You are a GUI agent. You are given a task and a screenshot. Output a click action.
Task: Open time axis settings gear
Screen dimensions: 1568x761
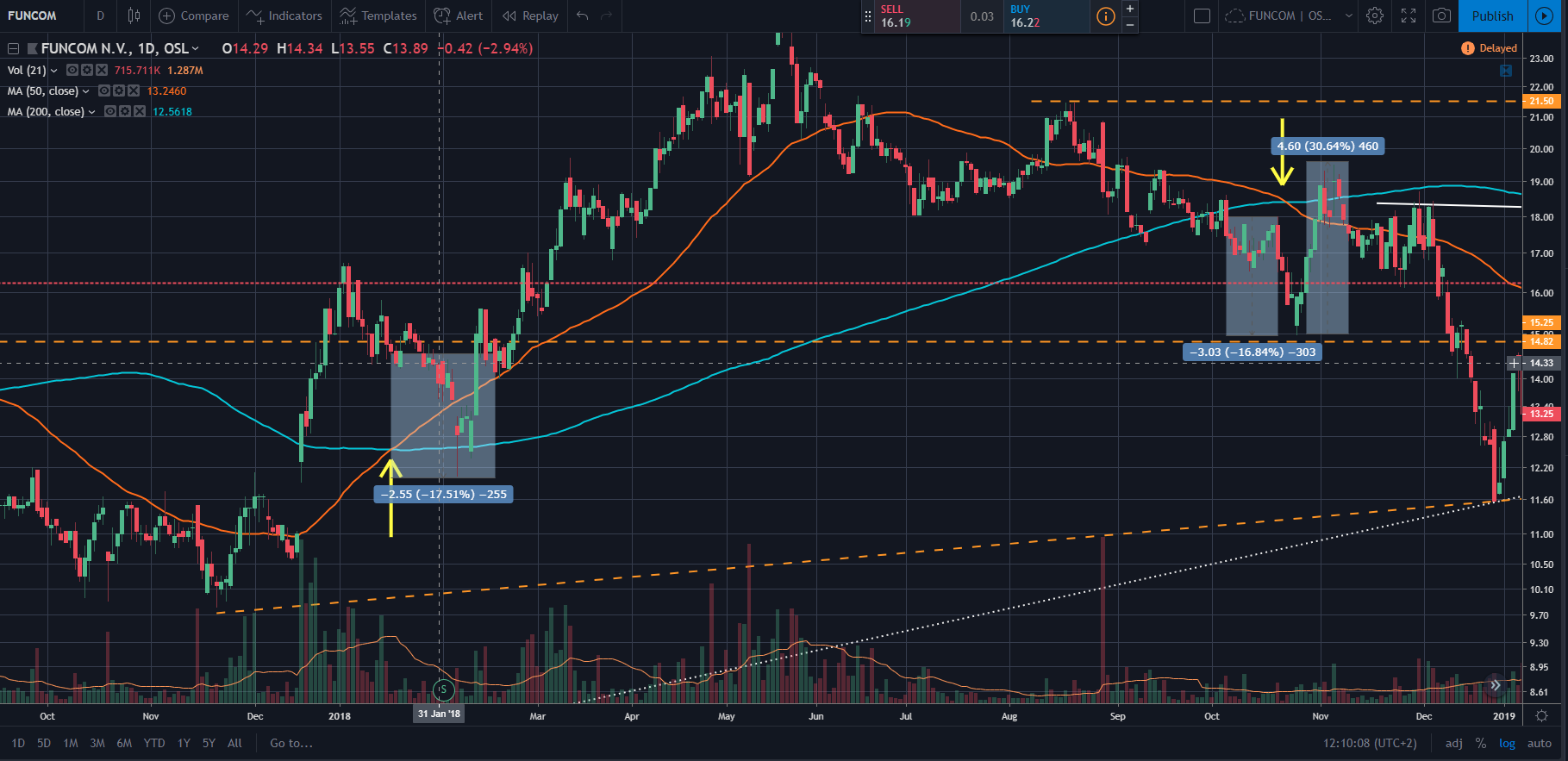[x=1541, y=715]
